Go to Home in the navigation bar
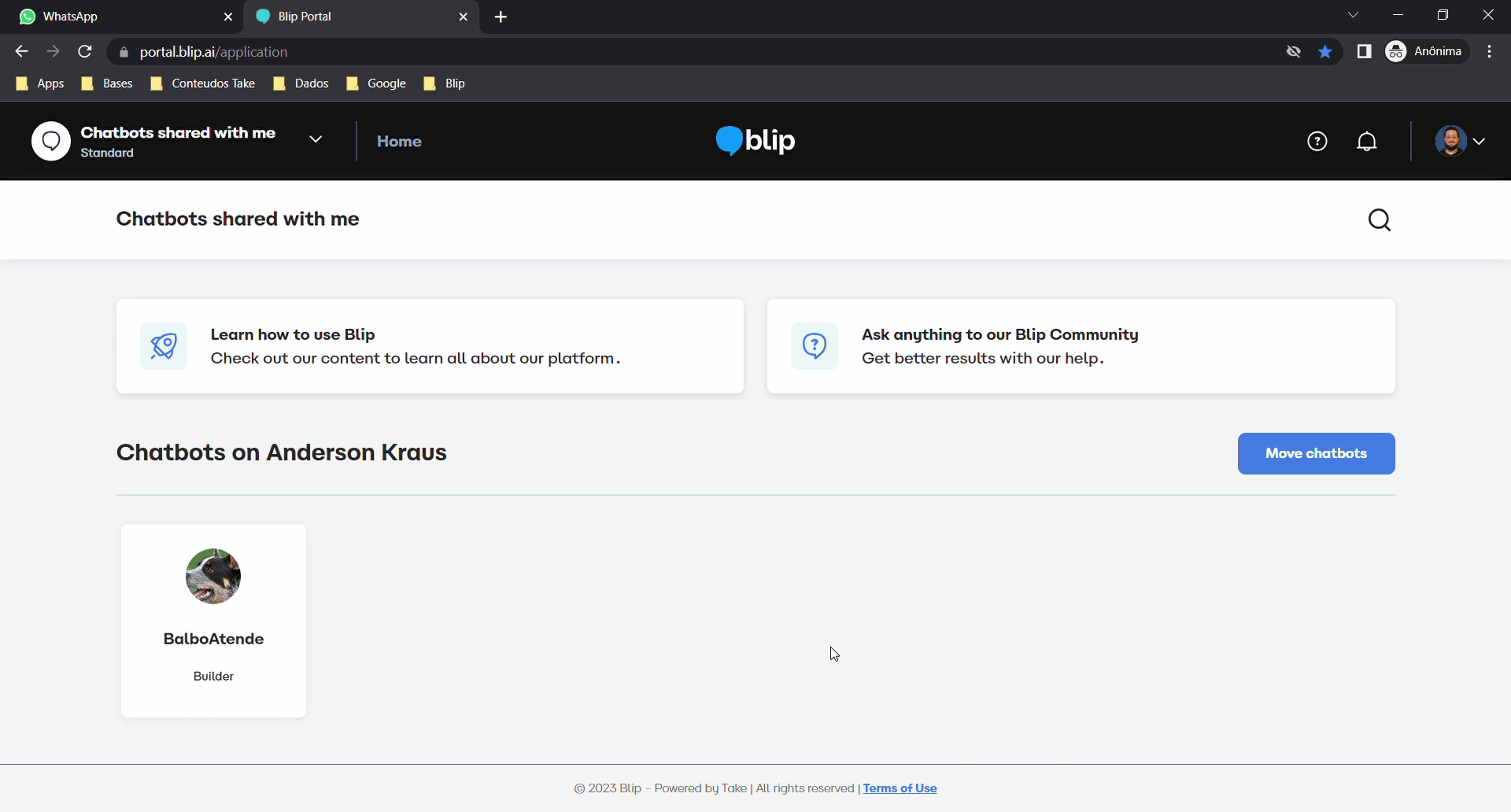Screen dimensions: 1511x812 [x=399, y=142]
